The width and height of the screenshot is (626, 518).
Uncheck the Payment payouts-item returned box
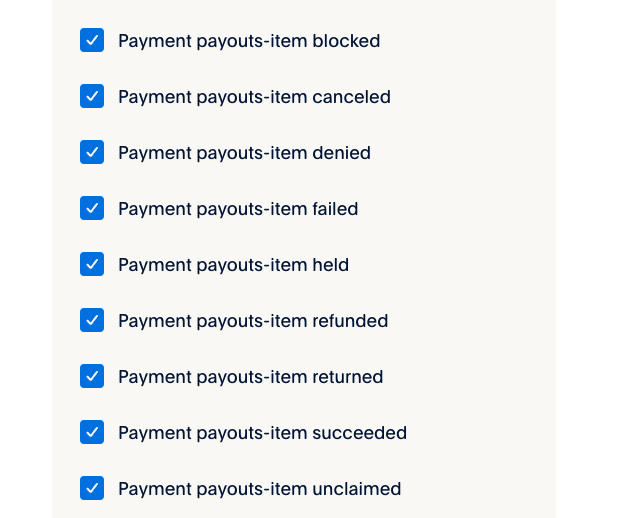[92, 376]
